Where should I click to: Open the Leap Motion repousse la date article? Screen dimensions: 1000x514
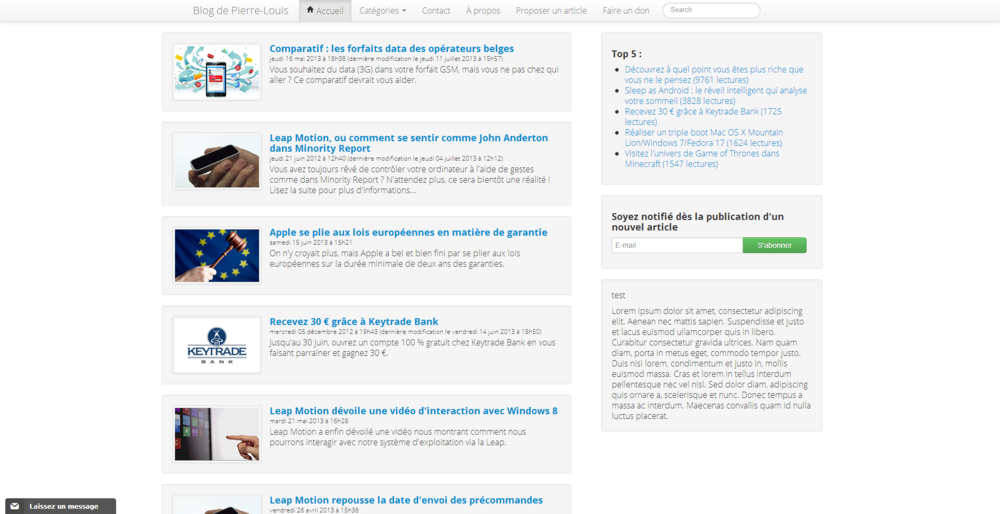coord(406,500)
